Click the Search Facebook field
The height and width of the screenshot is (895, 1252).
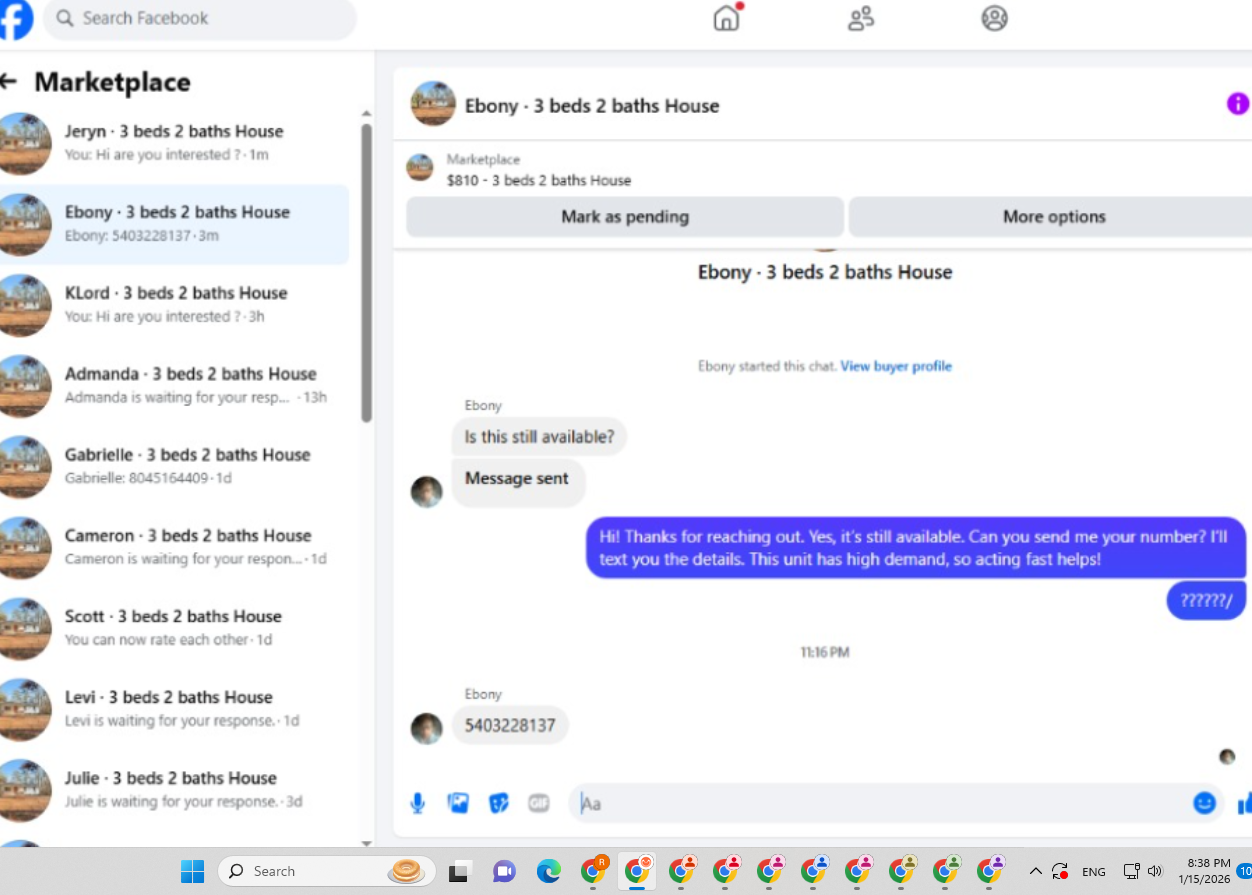point(200,19)
